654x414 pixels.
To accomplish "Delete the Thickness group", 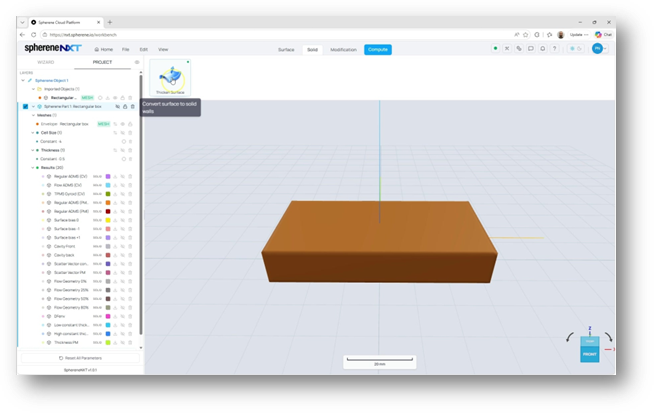I will point(130,151).
